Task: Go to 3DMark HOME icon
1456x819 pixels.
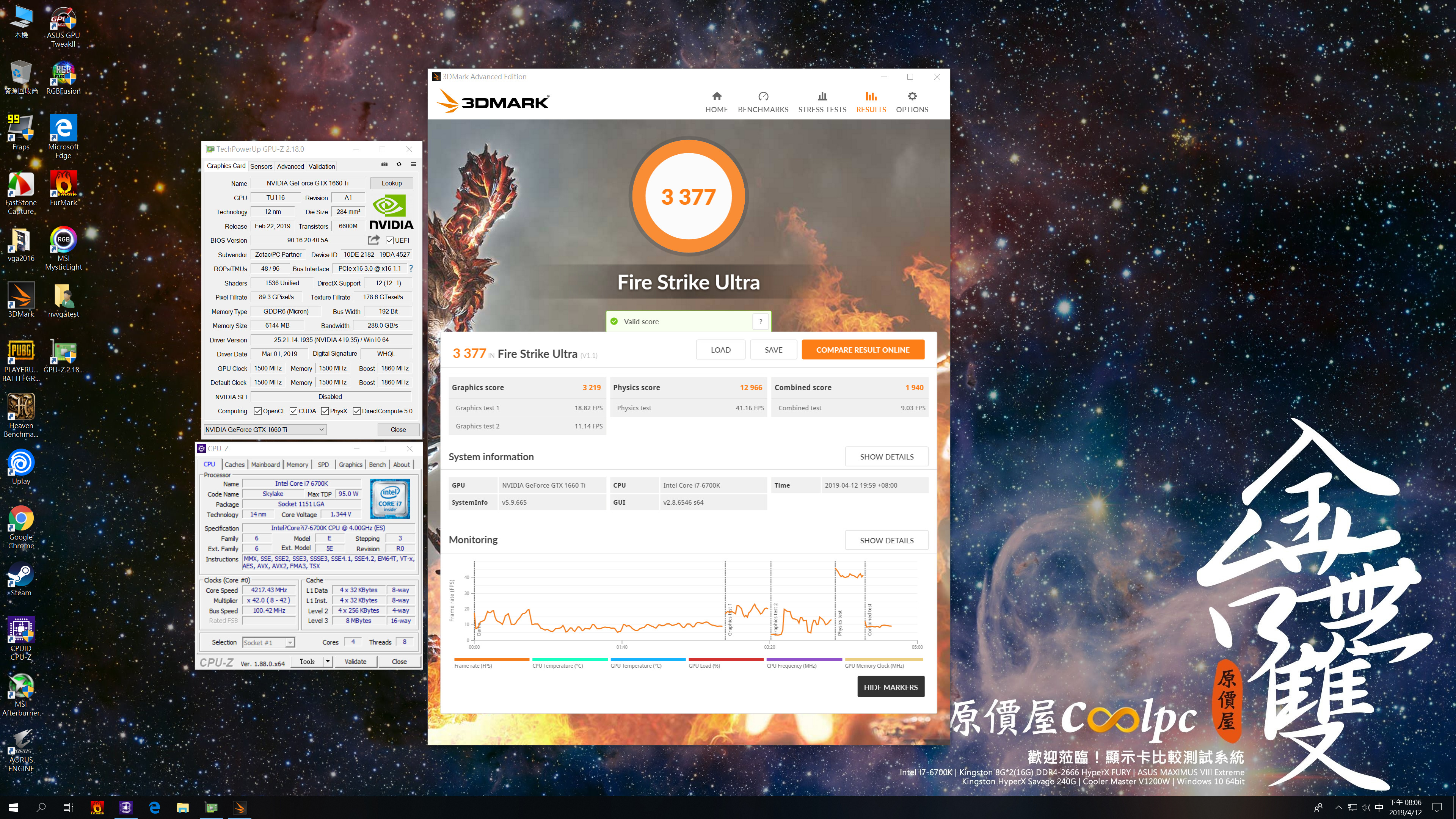Action: [x=716, y=102]
